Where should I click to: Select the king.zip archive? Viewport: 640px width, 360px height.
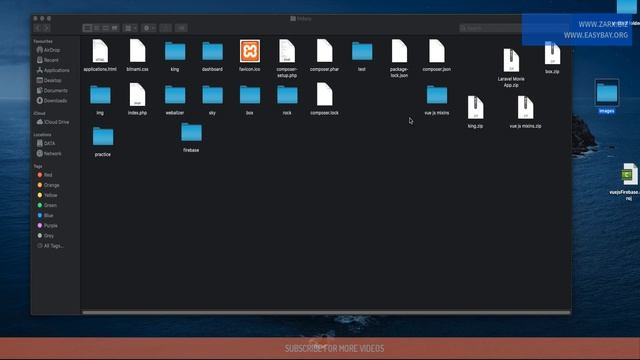(476, 112)
